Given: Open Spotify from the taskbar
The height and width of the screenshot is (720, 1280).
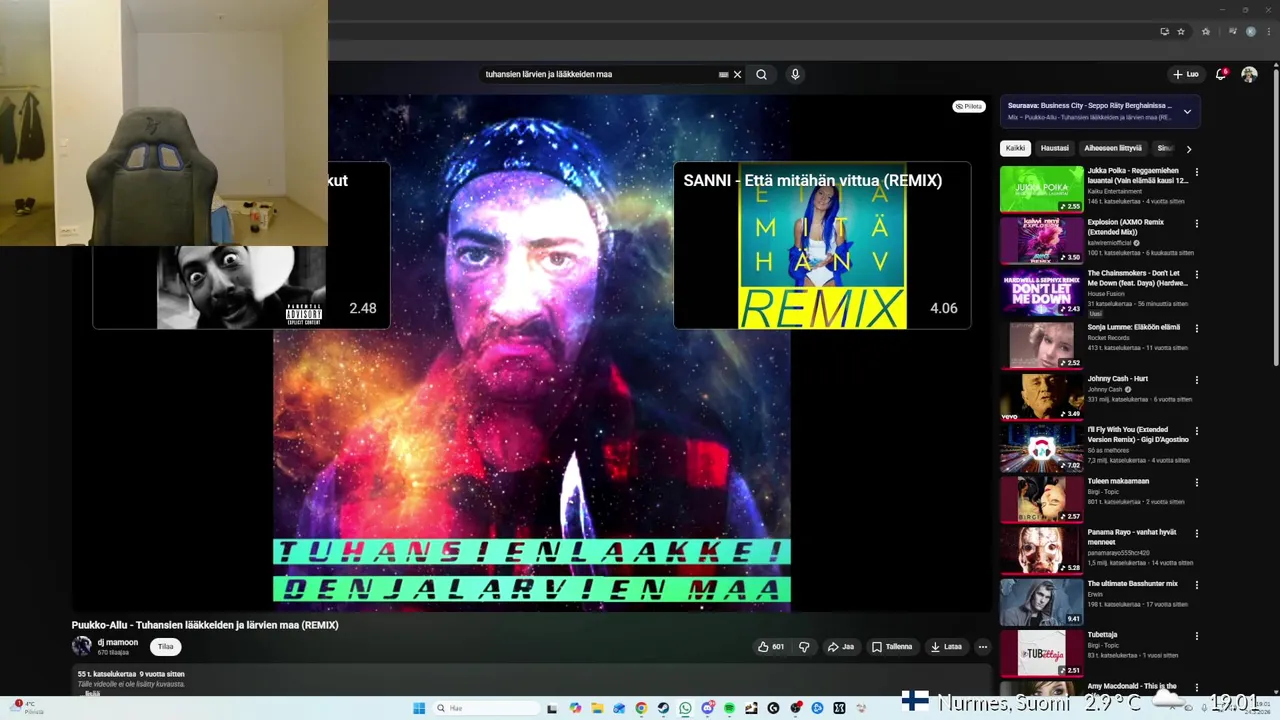Looking at the screenshot, I should pos(729,708).
